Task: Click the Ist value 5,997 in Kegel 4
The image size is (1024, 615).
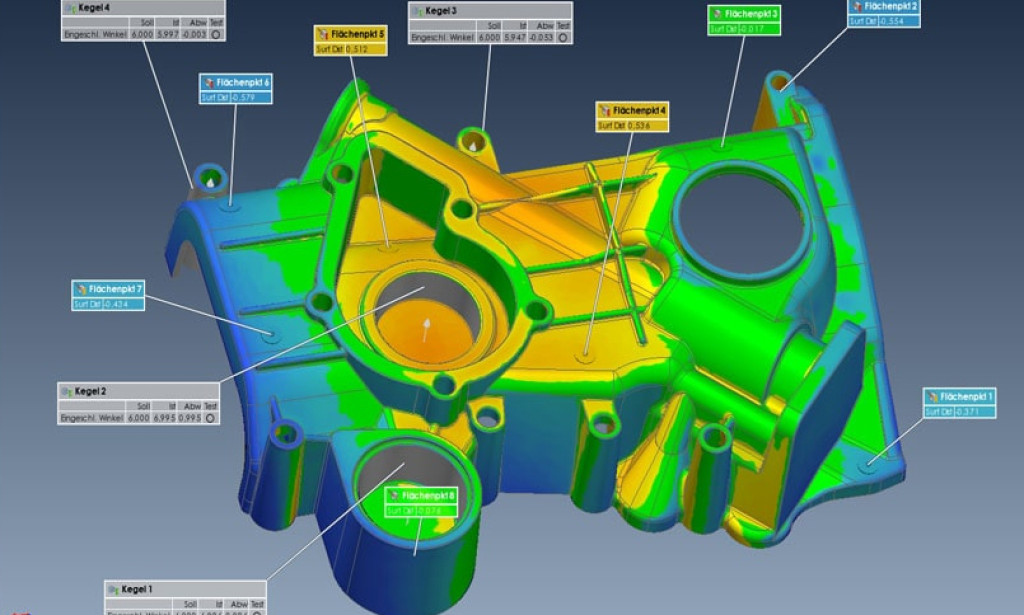Action: coord(168,35)
